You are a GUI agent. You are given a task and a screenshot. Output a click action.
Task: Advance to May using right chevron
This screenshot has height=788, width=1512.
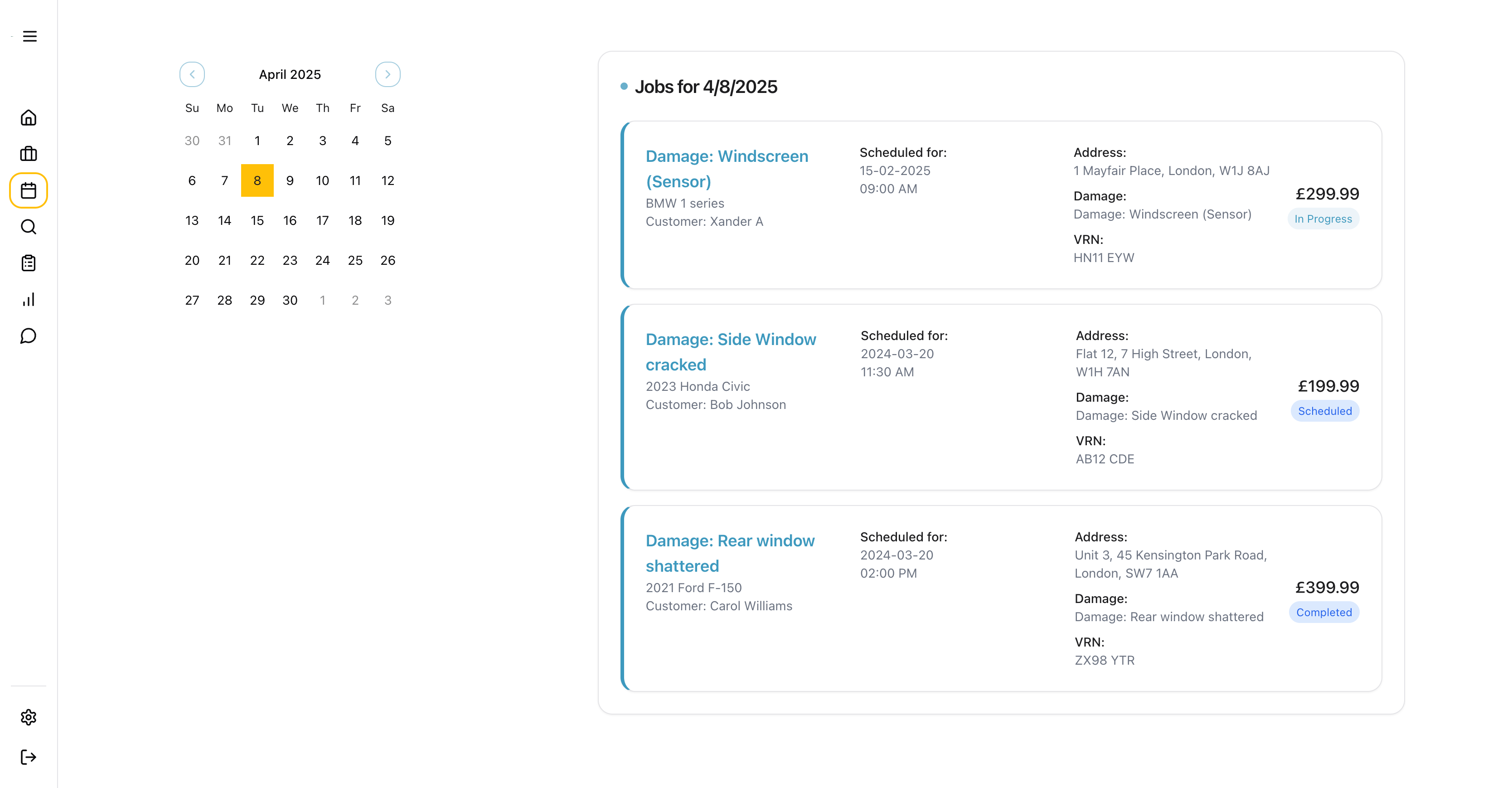[388, 74]
